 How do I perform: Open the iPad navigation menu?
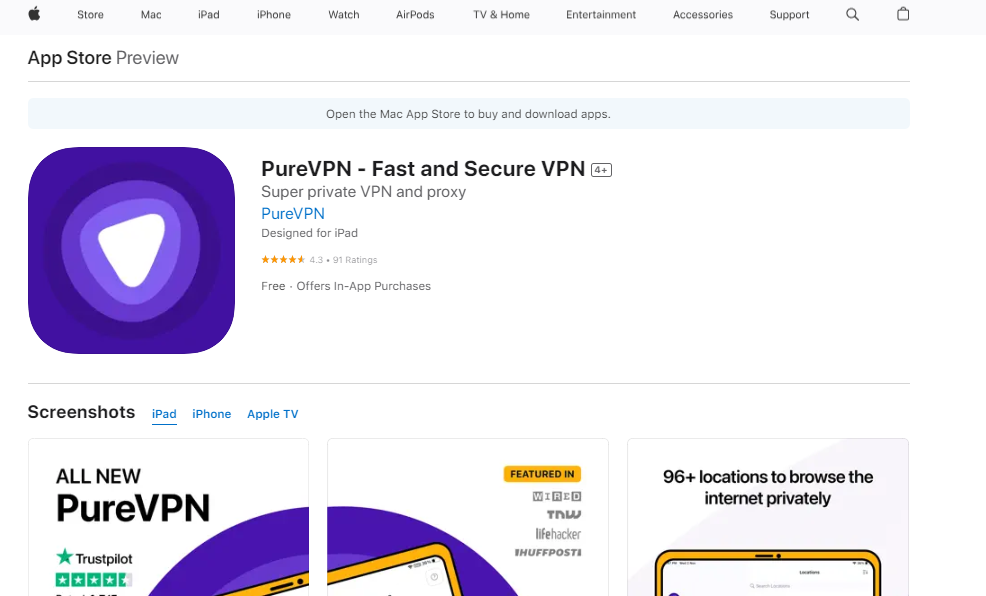pyautogui.click(x=208, y=15)
